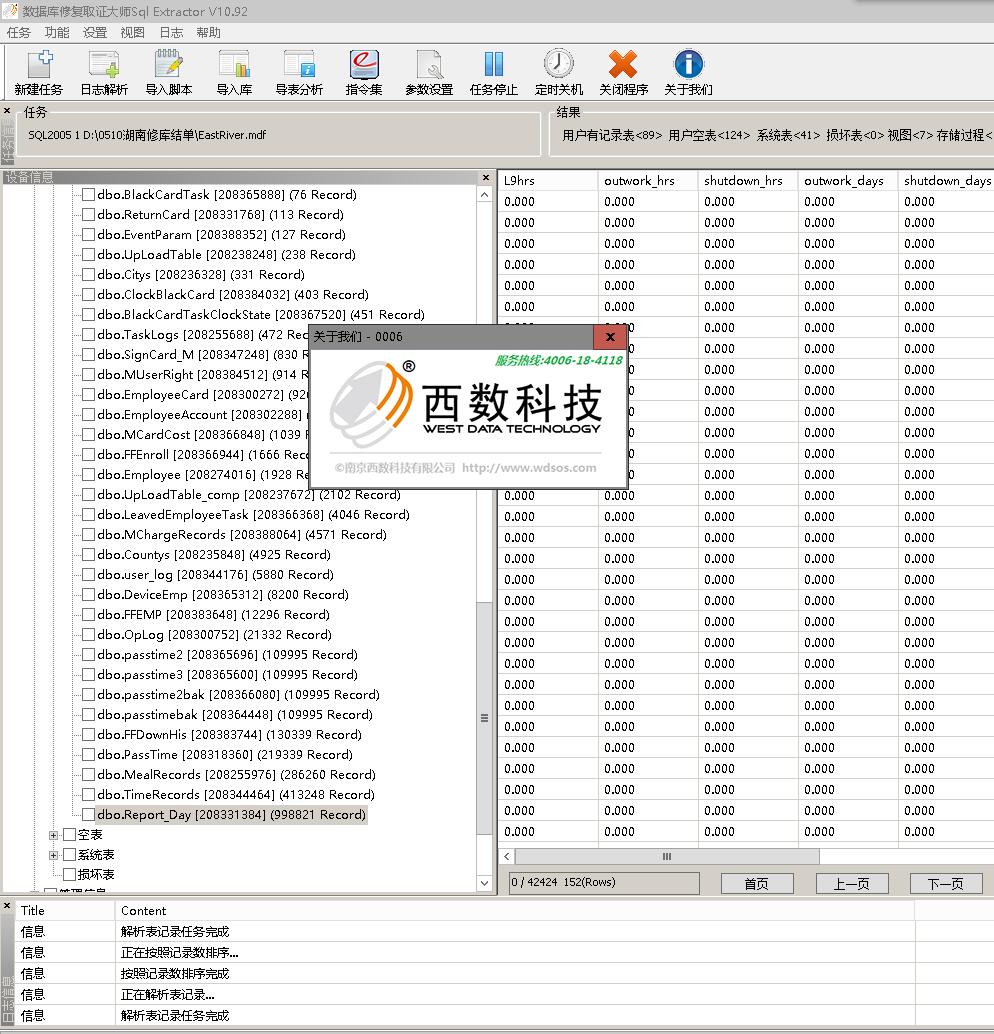Screen dimensions: 994x1034
Task: Check the dbo.BlackCardTask table checkbox
Action: tap(88, 195)
